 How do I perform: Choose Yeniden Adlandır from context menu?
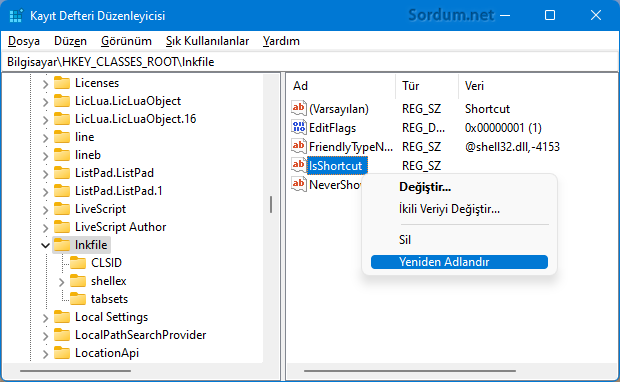pos(459,262)
